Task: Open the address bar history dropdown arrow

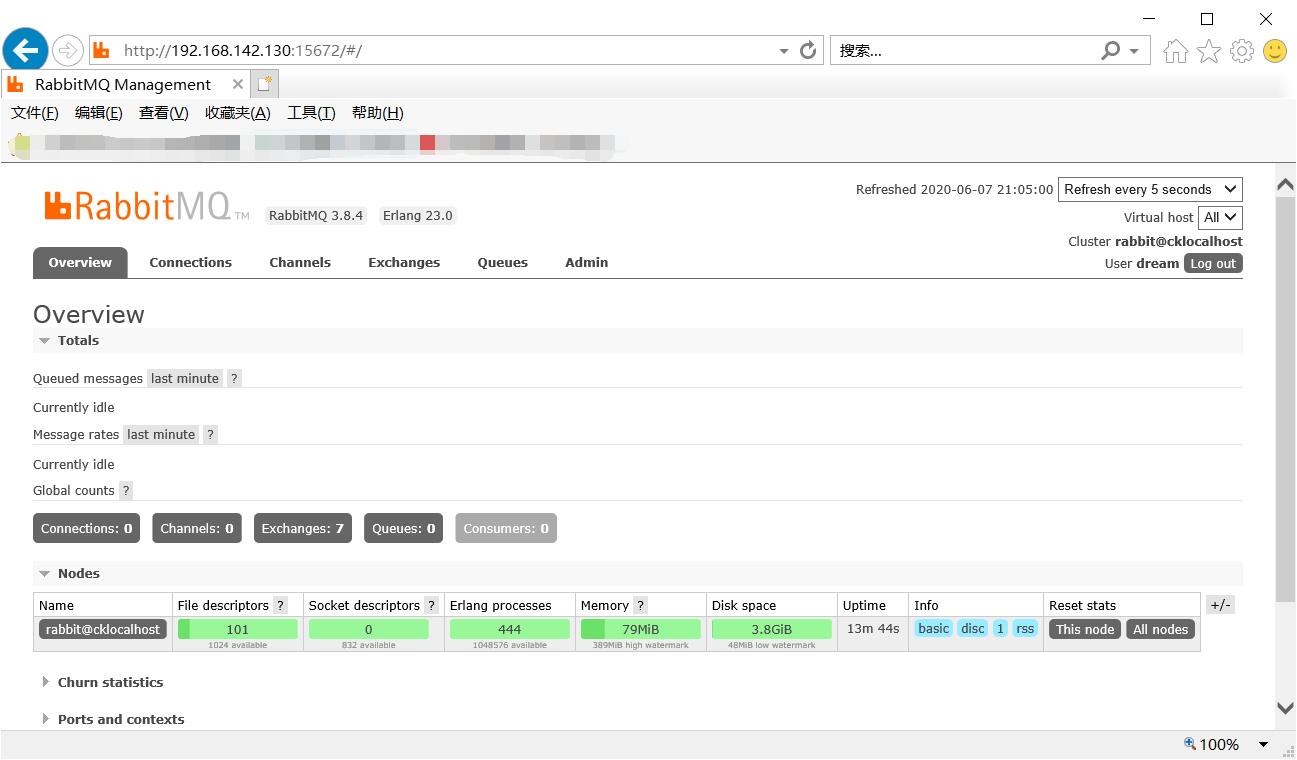Action: (784, 51)
